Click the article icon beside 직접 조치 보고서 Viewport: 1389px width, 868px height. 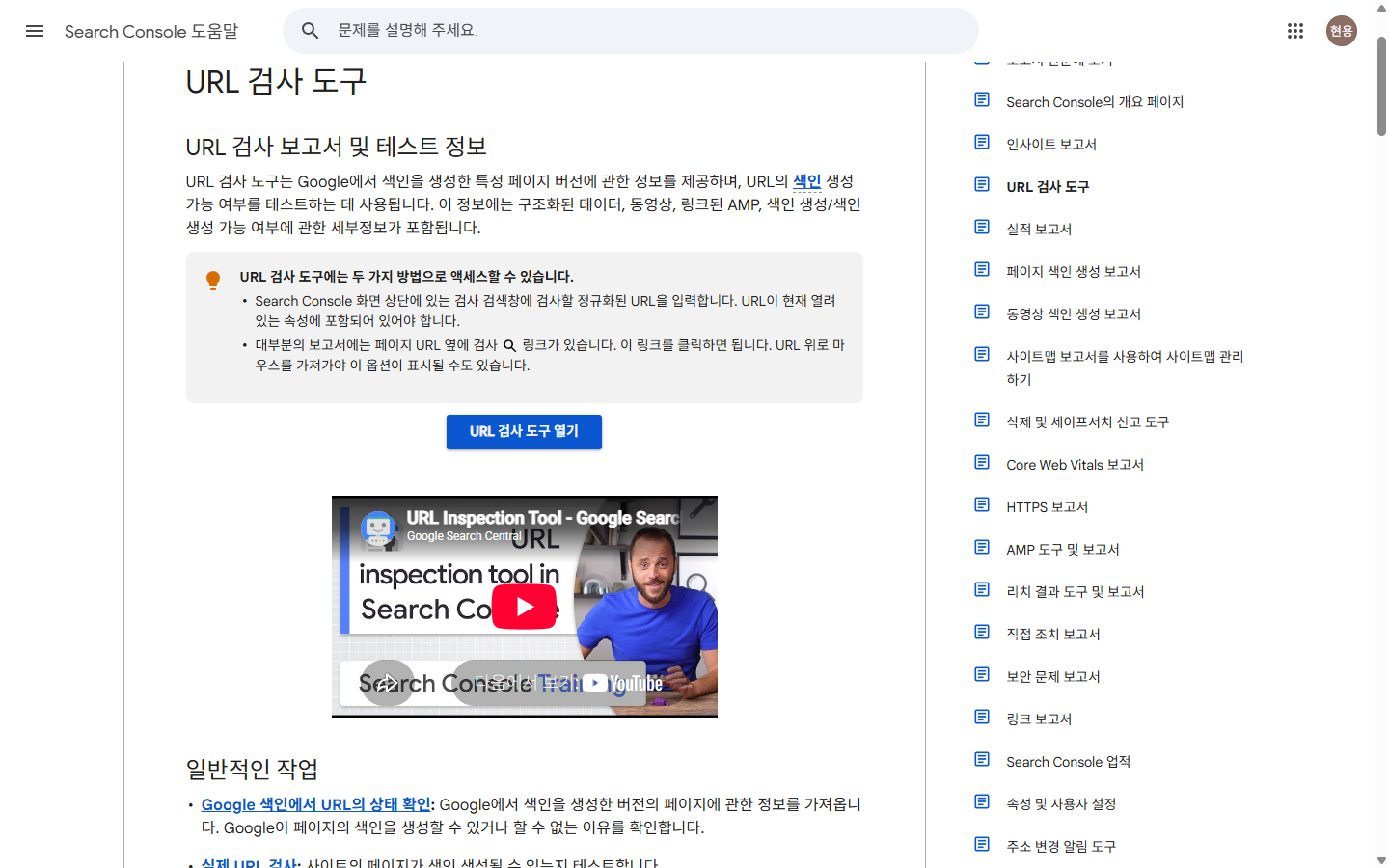pos(982,633)
